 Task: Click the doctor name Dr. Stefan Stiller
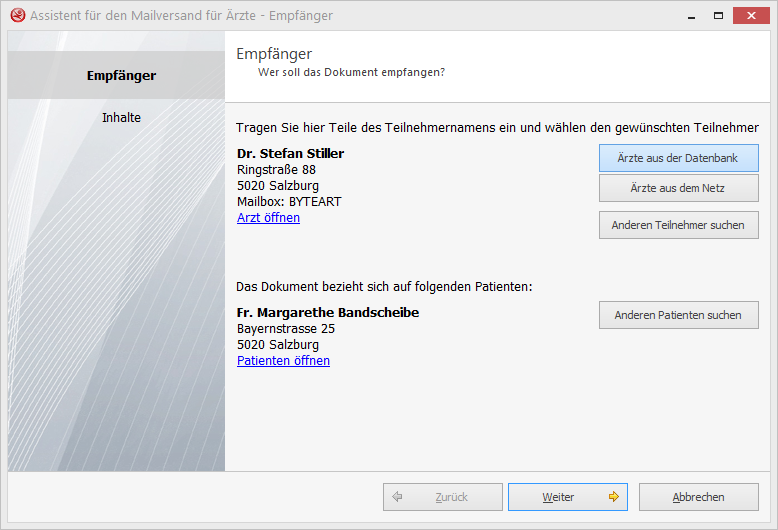pyautogui.click(x=290, y=154)
